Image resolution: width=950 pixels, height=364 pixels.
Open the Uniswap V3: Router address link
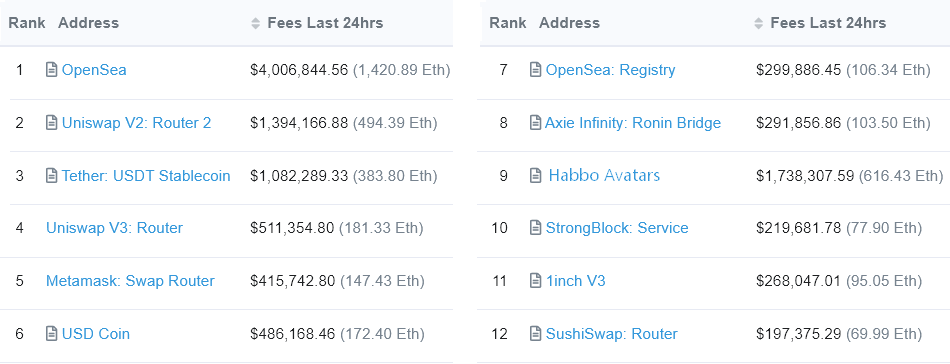click(x=115, y=228)
